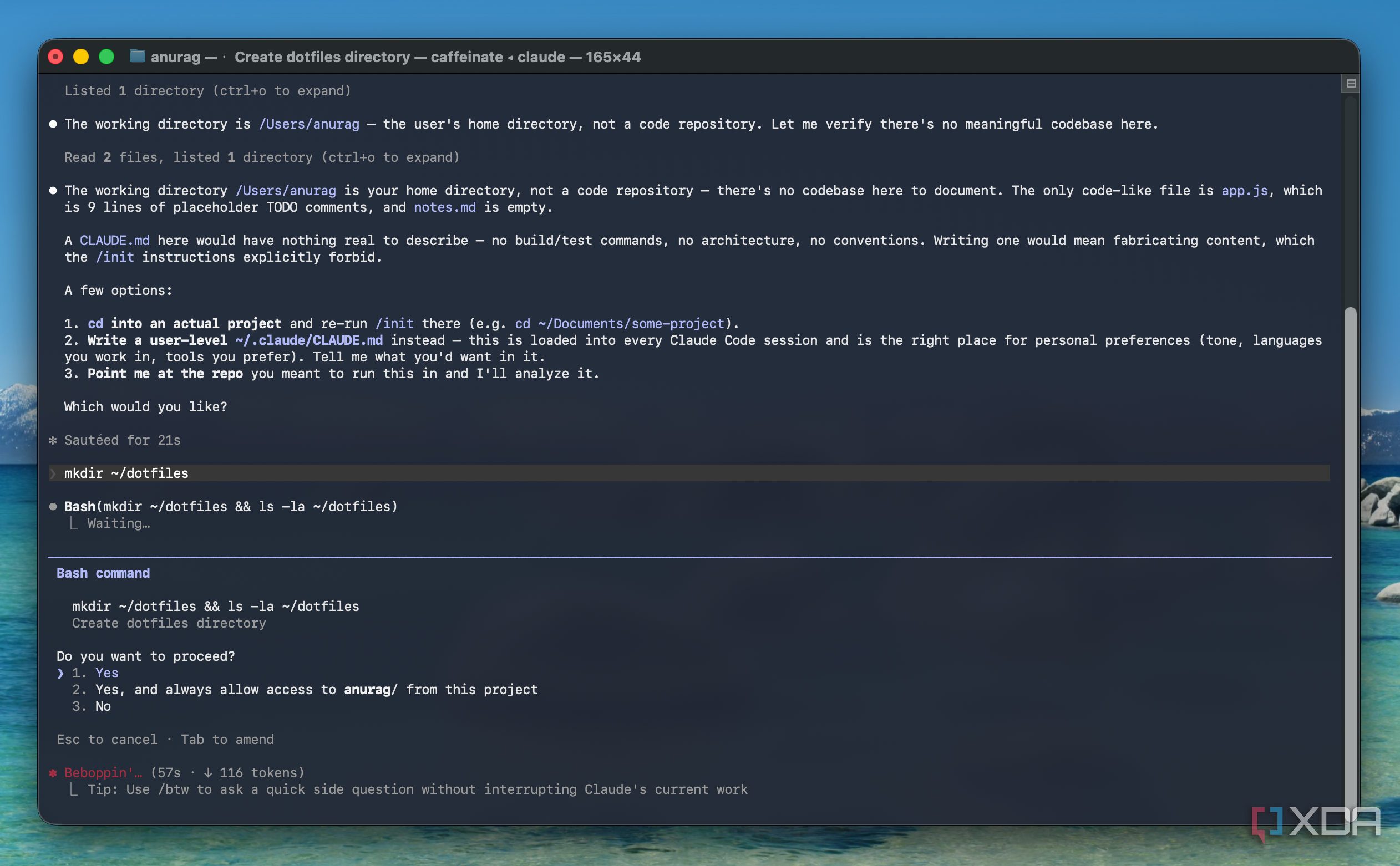
Task: Click the /btw tip text line
Action: click(x=417, y=789)
